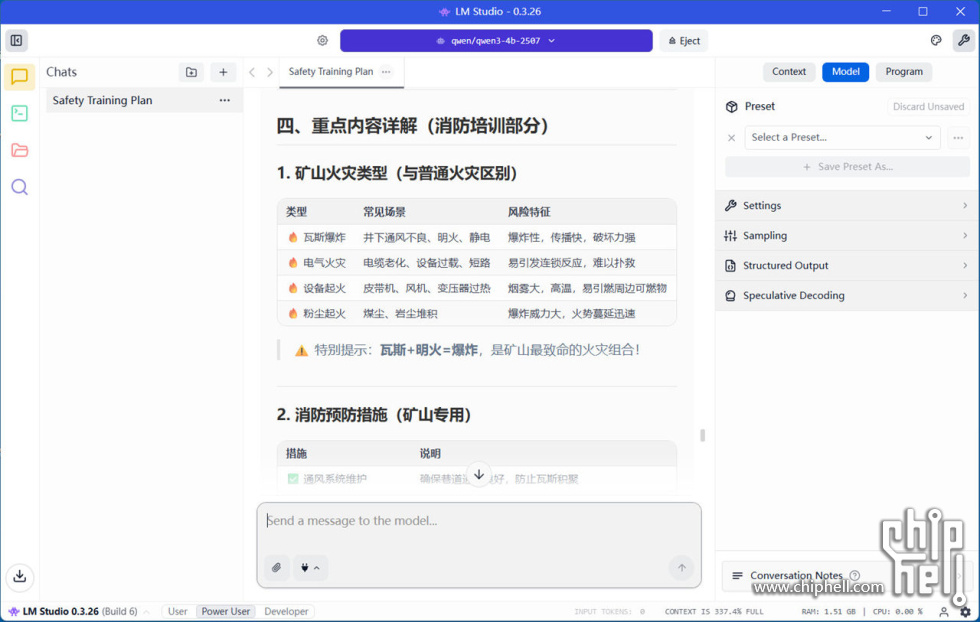Expand the Speculative Decoding section

point(846,296)
